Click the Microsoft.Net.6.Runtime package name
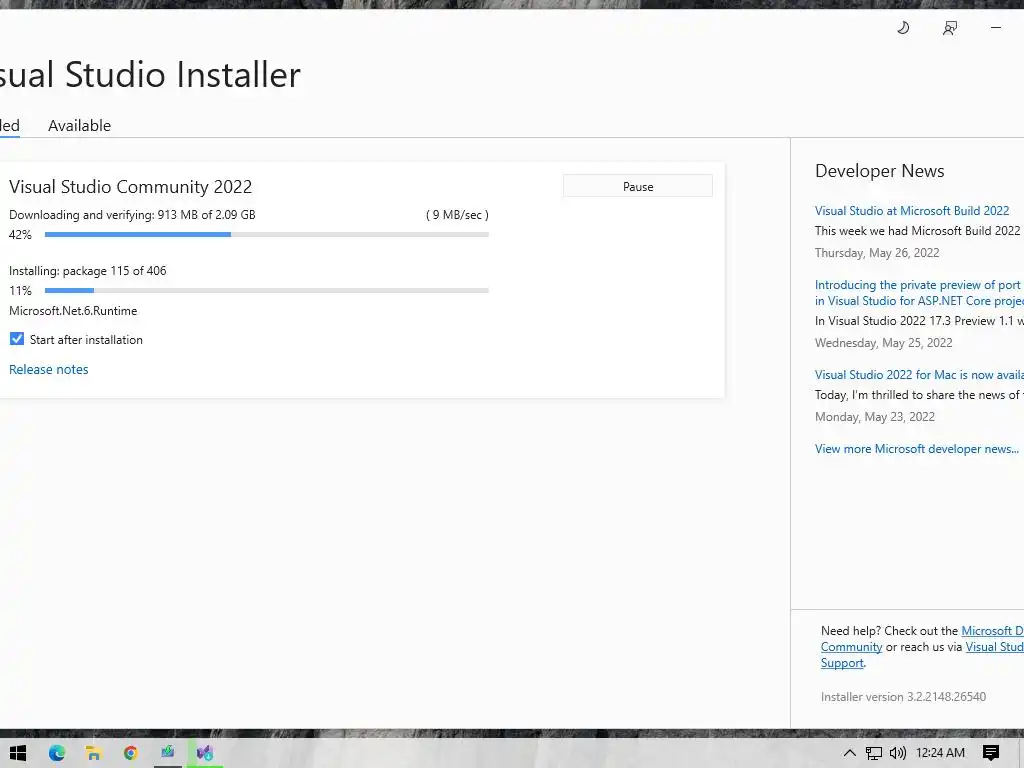This screenshot has width=1024, height=768. pyautogui.click(x=73, y=311)
